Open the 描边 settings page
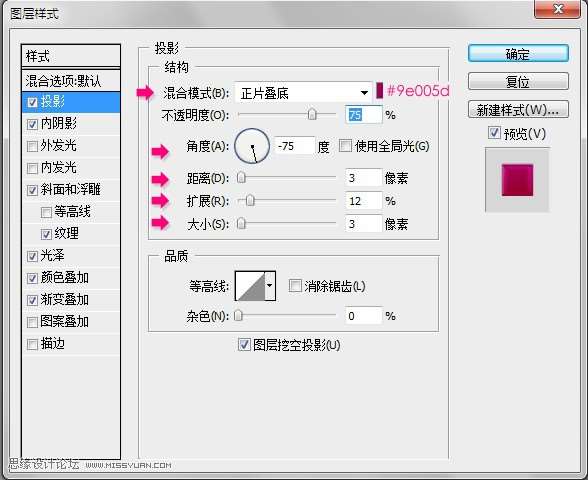The height and width of the screenshot is (480, 588). click(52, 344)
